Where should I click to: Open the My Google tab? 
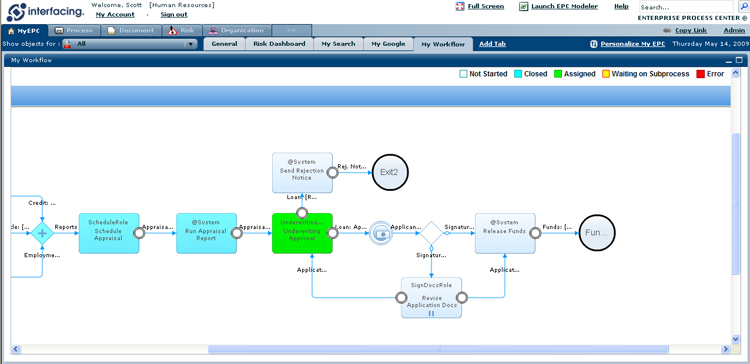[388, 44]
